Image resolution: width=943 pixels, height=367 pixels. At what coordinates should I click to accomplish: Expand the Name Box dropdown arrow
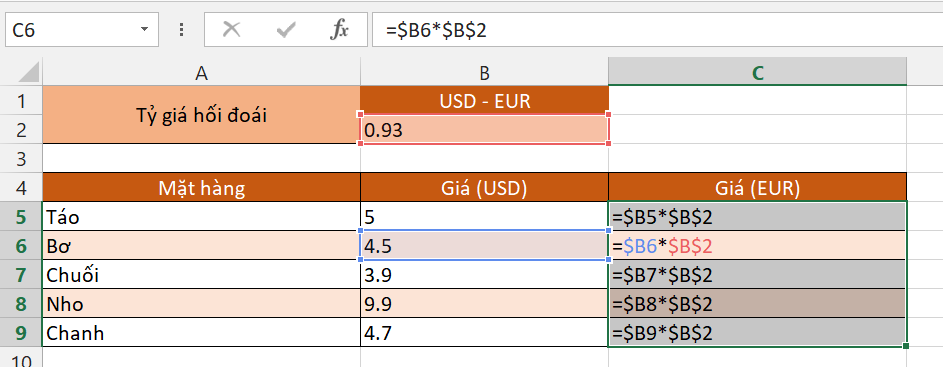tap(144, 29)
